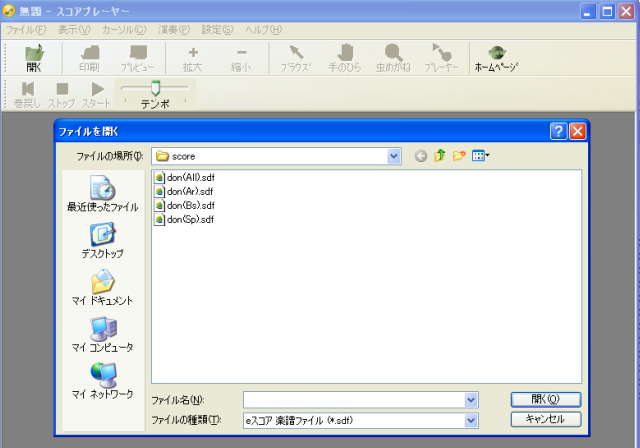Open 最近使ったファイル in the places bar

tap(102, 194)
